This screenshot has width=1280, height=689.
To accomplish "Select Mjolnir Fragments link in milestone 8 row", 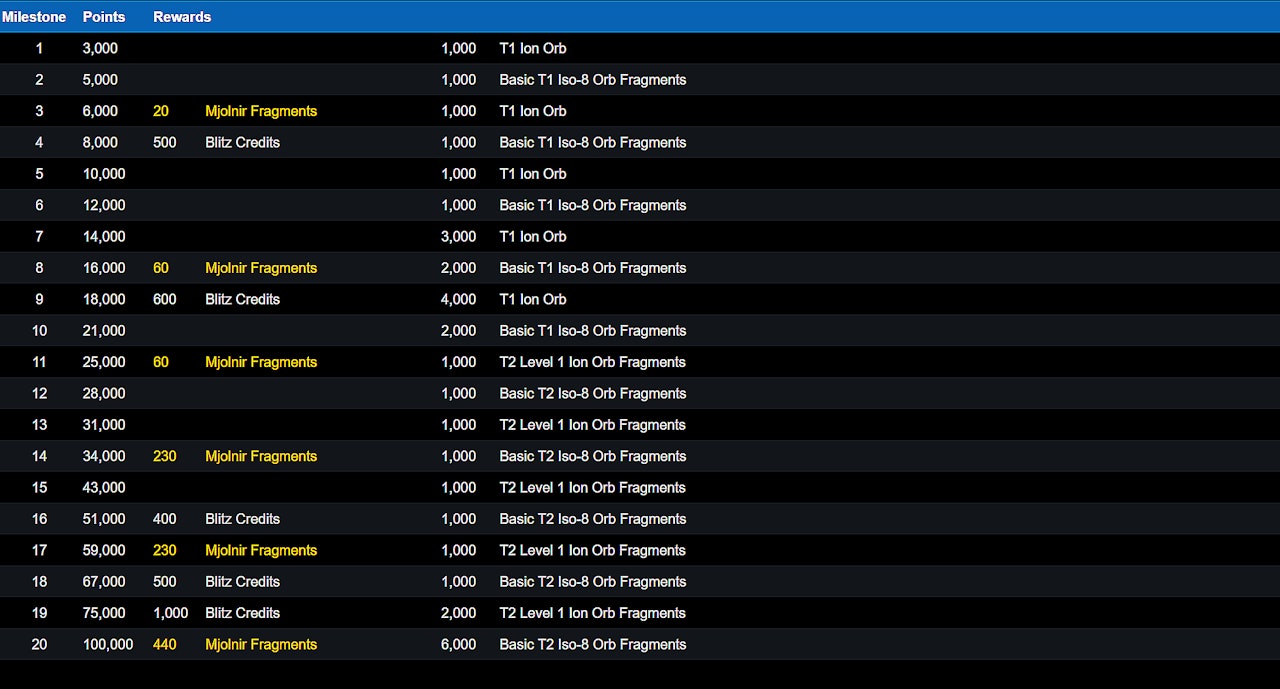I will coord(261,268).
